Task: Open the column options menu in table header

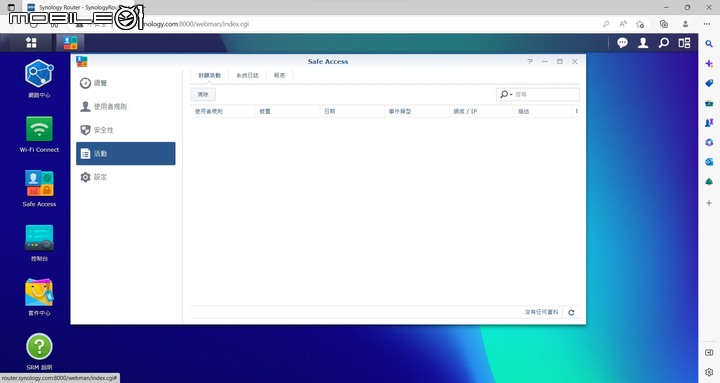Action: coord(576,111)
